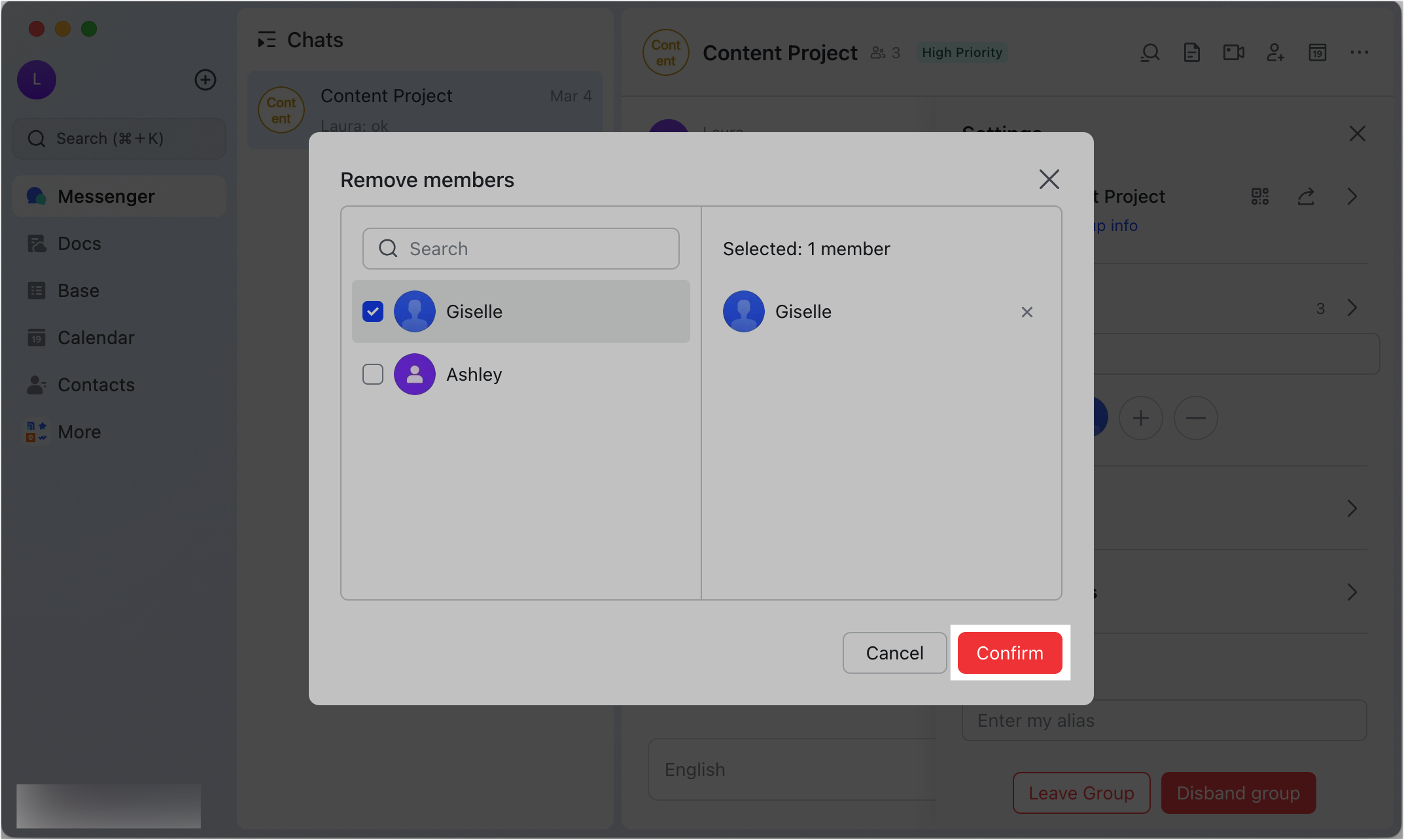Show the group QR code
The image size is (1404, 840).
(1259, 196)
